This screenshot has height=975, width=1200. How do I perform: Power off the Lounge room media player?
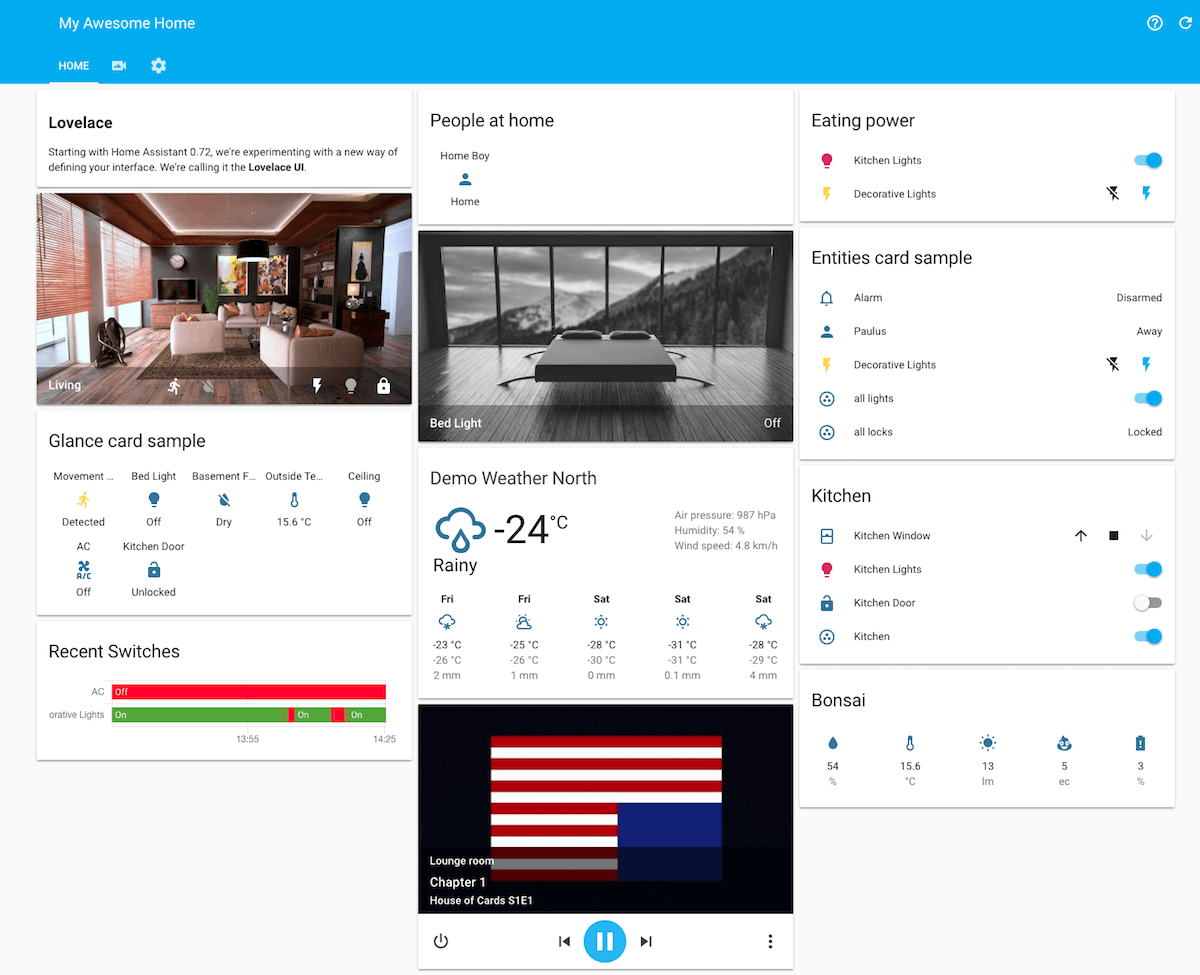441,941
